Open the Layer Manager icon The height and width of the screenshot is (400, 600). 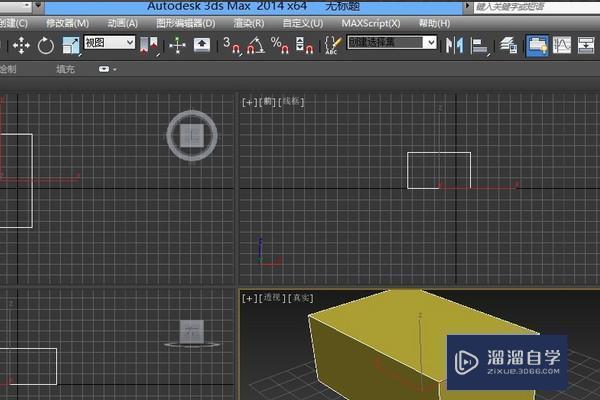[508, 45]
